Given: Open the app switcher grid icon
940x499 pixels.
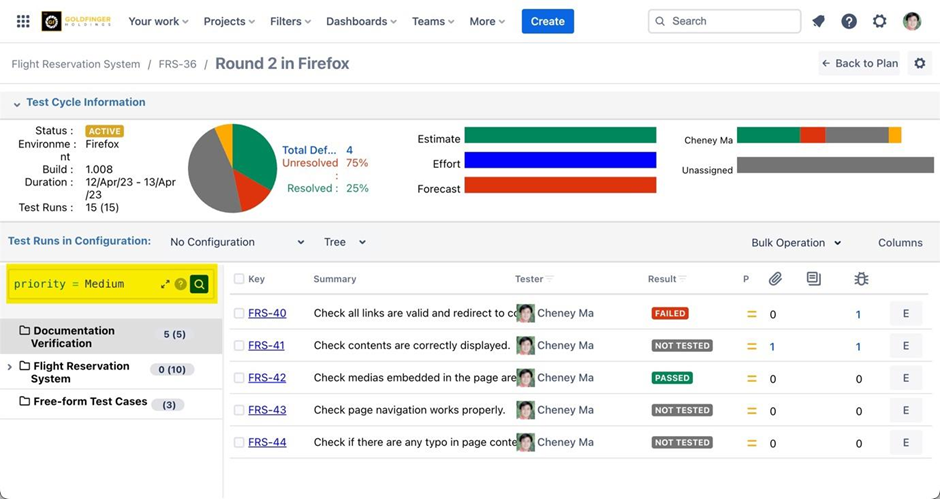Looking at the screenshot, I should [x=23, y=21].
